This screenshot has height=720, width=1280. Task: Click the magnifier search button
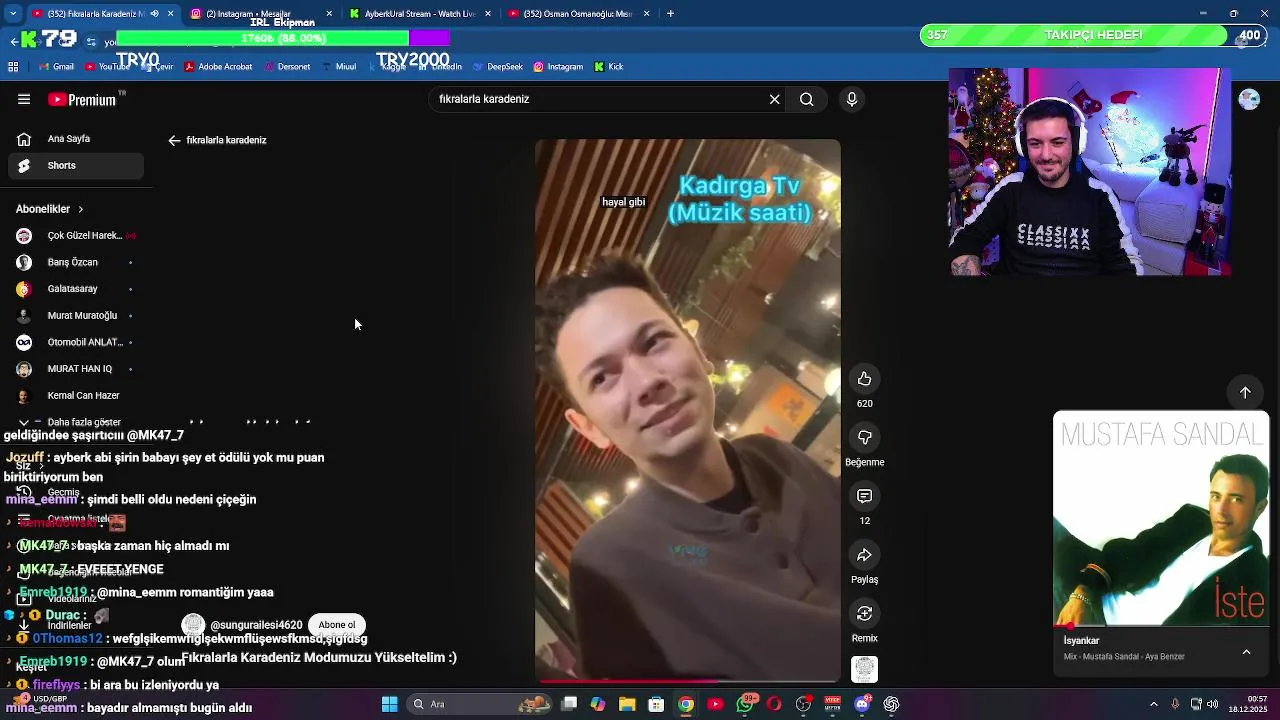pos(806,99)
